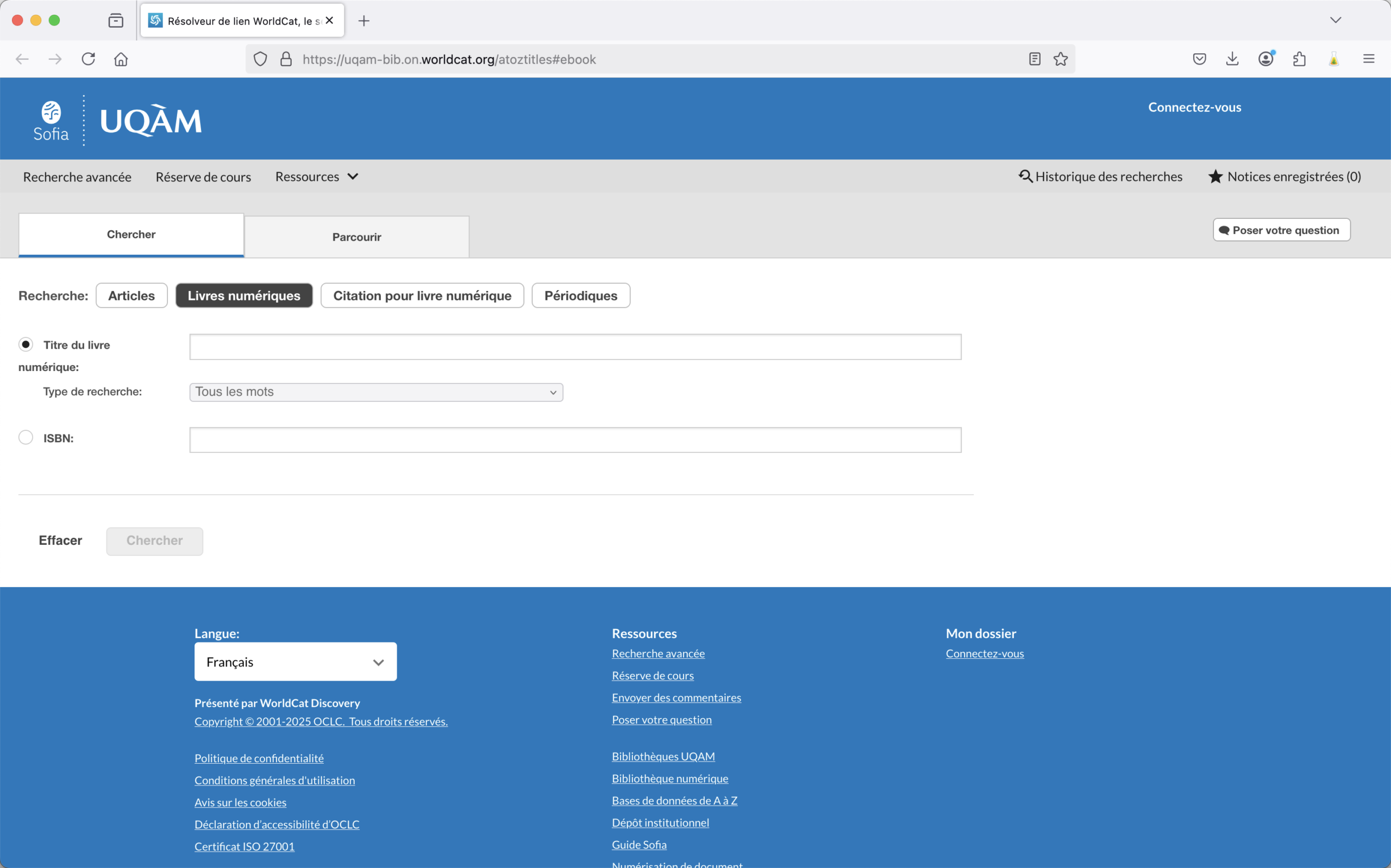Open the tab list view icon
The height and width of the screenshot is (868, 1391).
point(116,21)
